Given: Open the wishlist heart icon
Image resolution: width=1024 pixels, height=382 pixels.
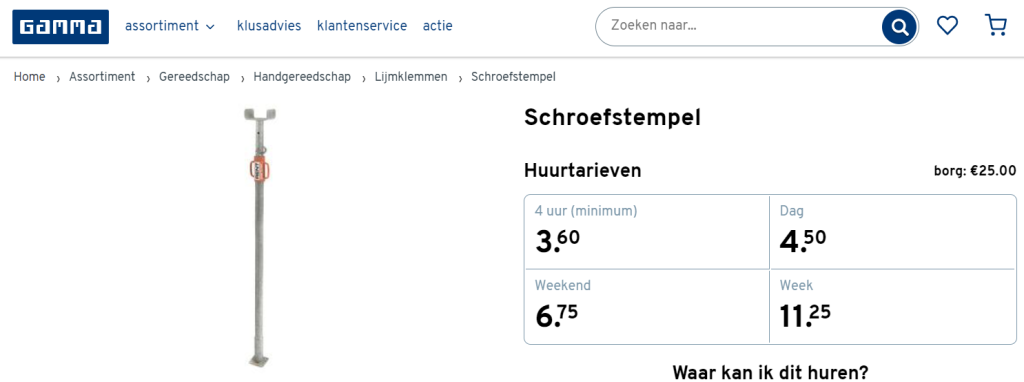Looking at the screenshot, I should [x=947, y=26].
